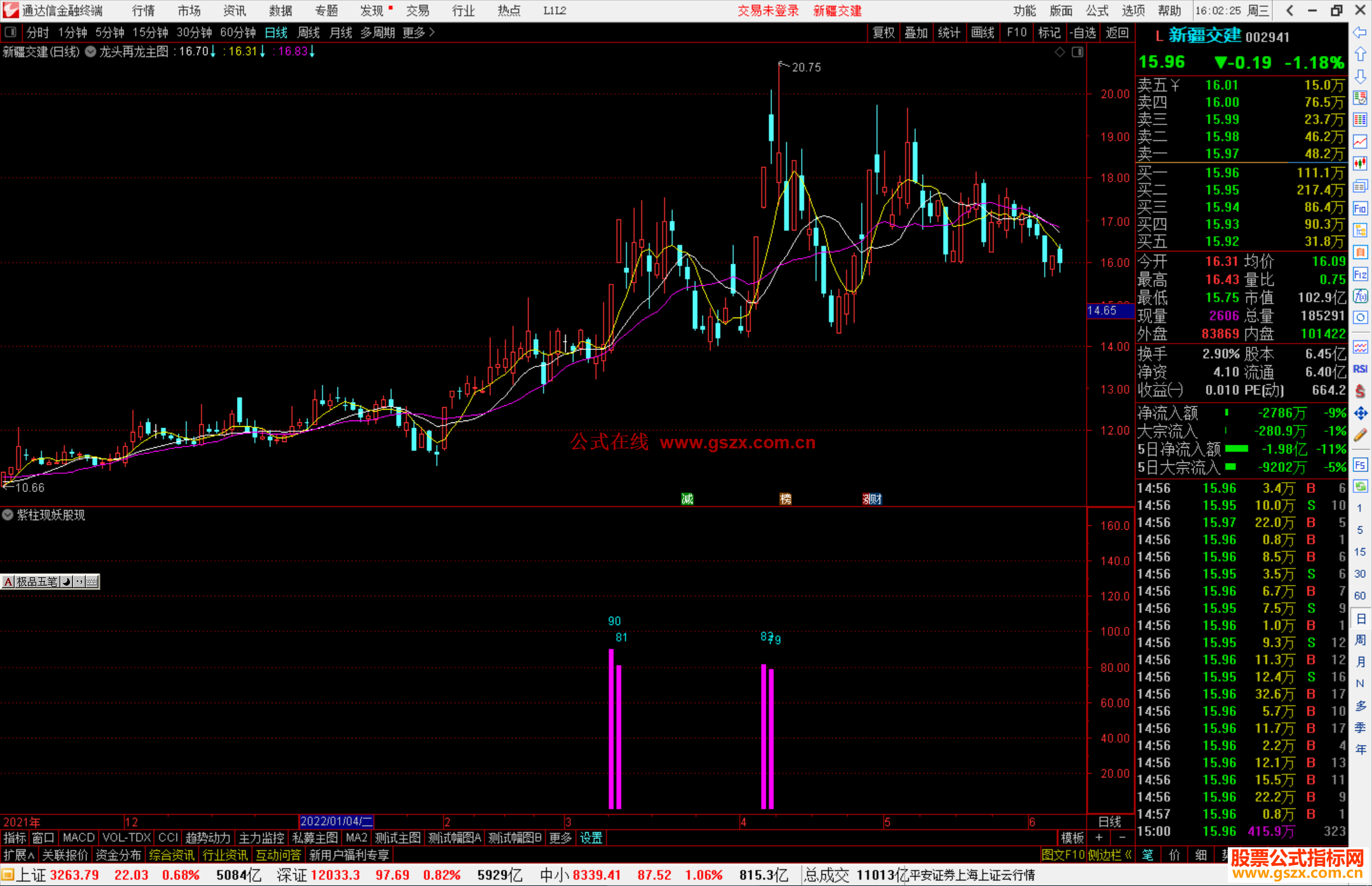Click the wavy multi-line indicator icon
Screen dimensions: 1372x886
[x=1360, y=347]
